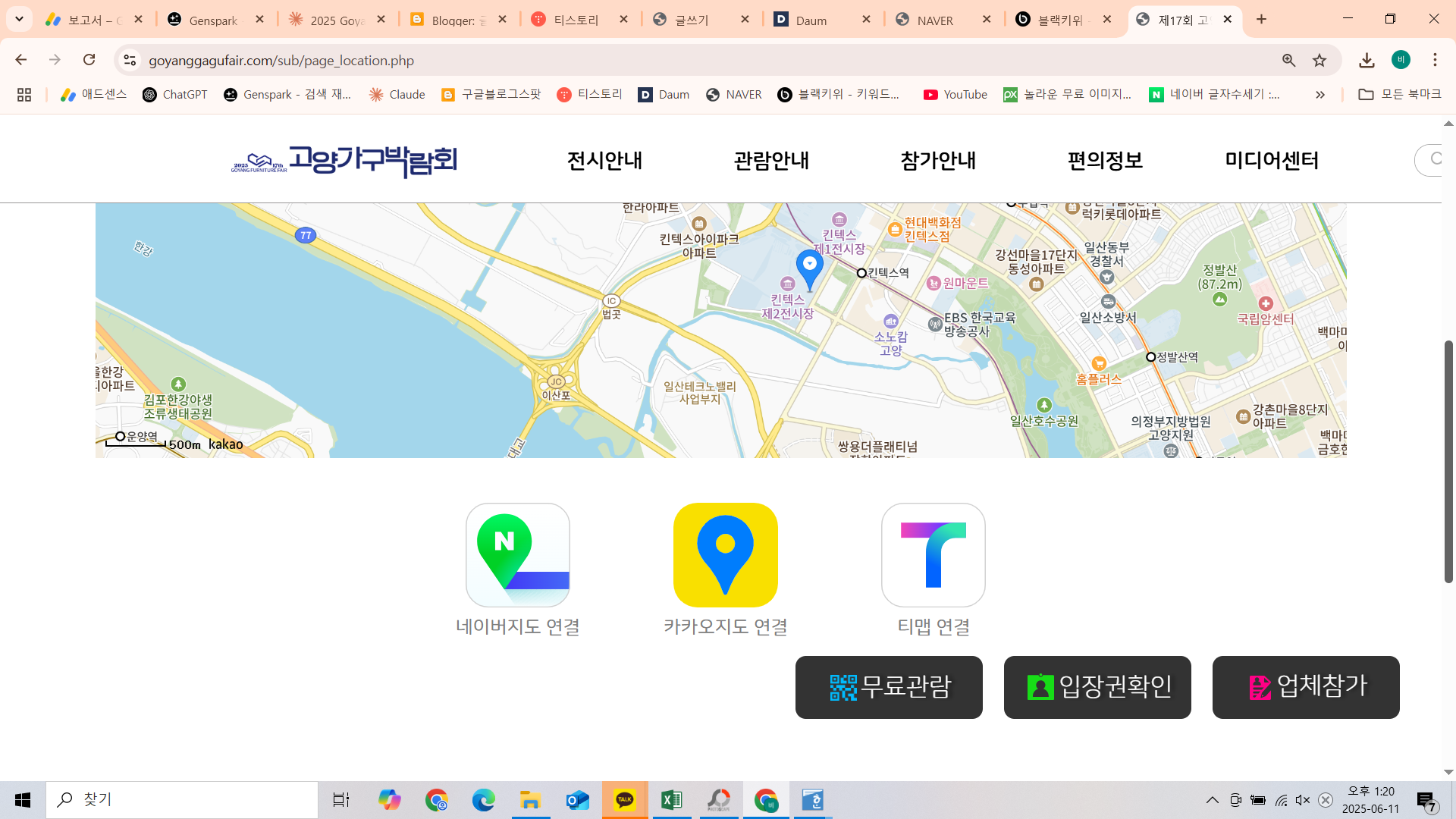Open the search magnifier on the site header

point(1438,160)
